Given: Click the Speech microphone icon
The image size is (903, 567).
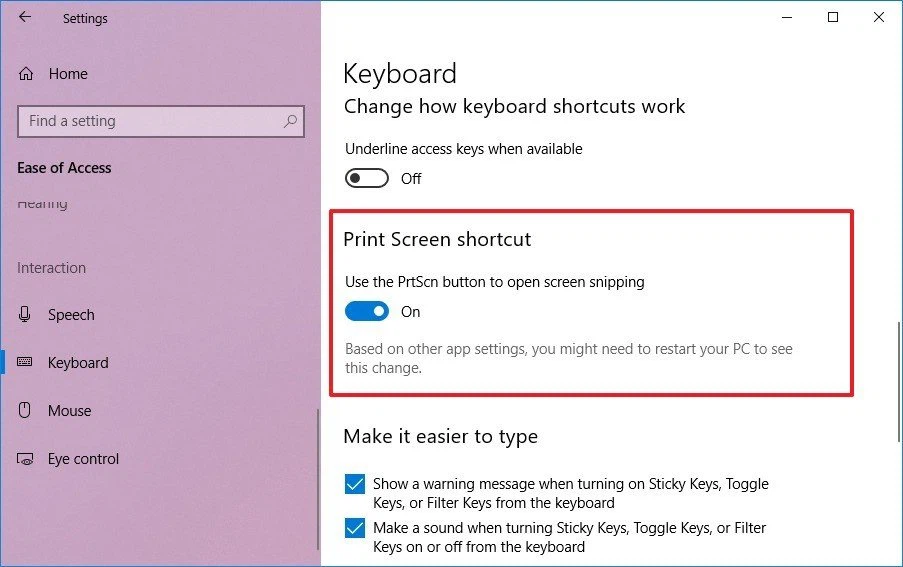Looking at the screenshot, I should click(26, 315).
